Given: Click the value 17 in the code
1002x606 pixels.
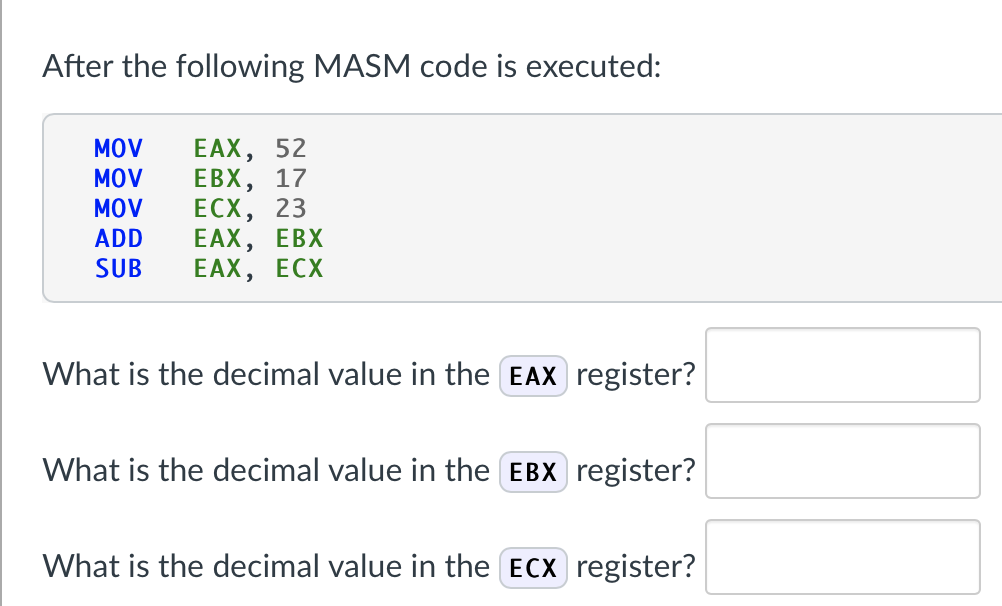Looking at the screenshot, I should (x=291, y=179).
